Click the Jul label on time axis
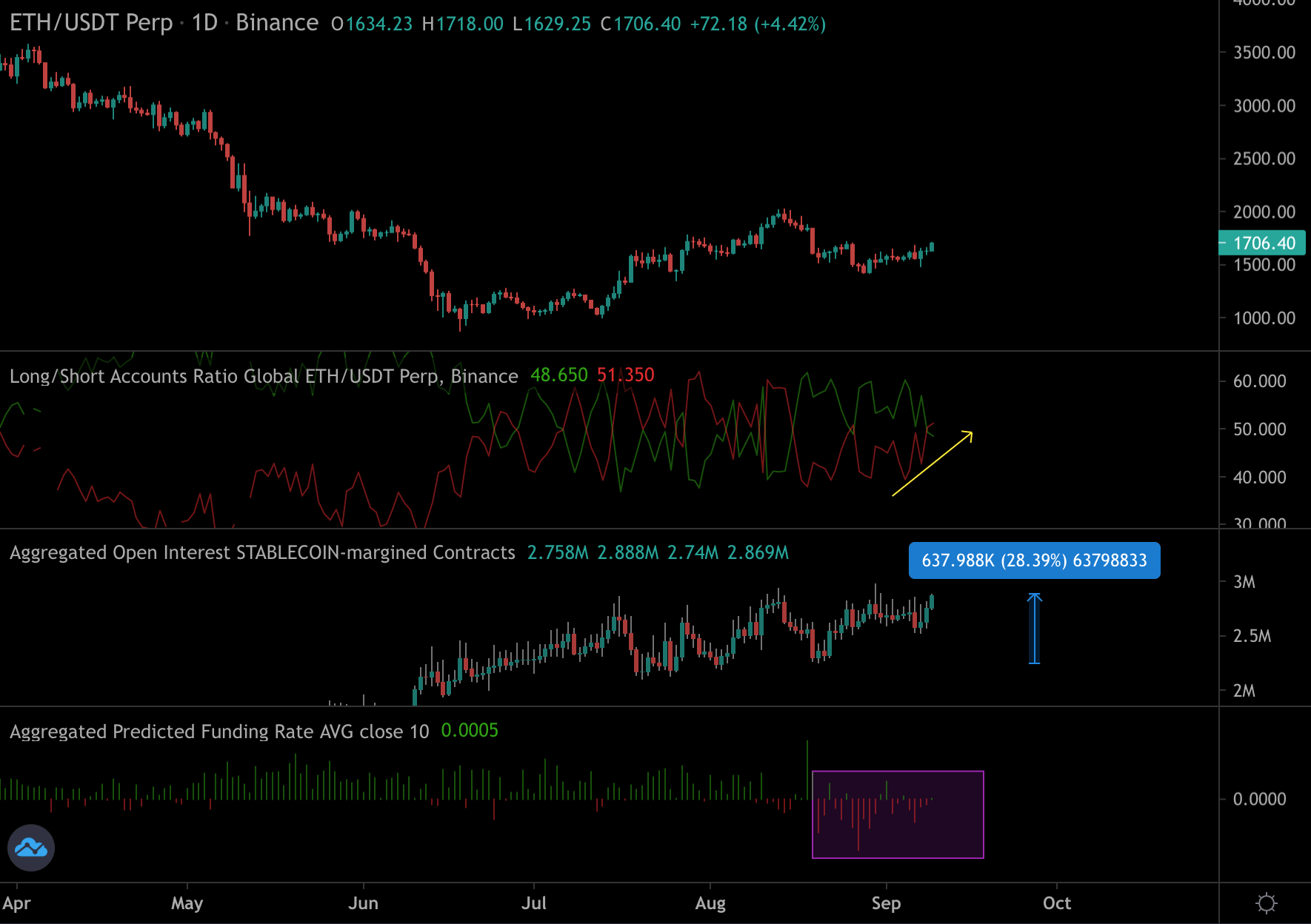The image size is (1311, 924). click(x=533, y=903)
